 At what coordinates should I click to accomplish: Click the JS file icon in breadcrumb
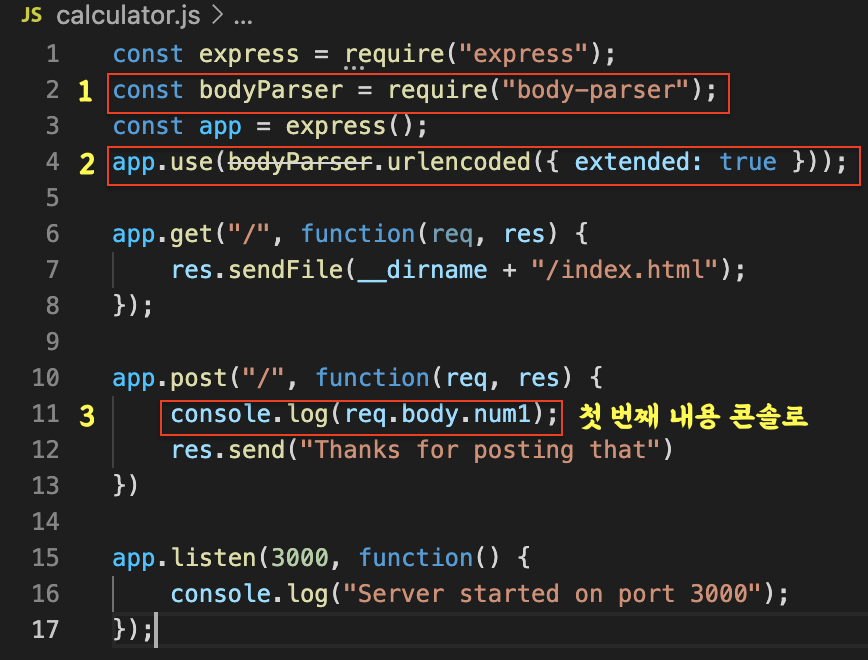(x=32, y=15)
